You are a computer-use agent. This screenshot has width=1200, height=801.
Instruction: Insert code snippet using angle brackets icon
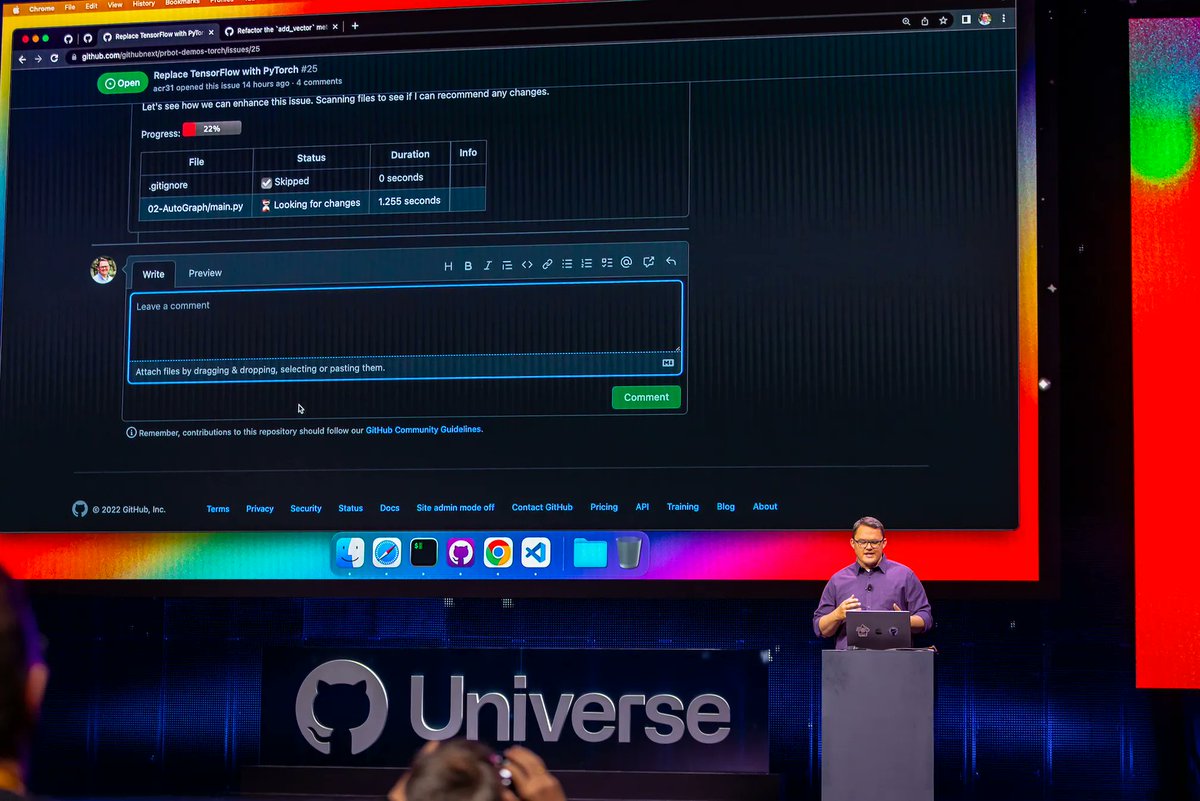pyautogui.click(x=527, y=265)
